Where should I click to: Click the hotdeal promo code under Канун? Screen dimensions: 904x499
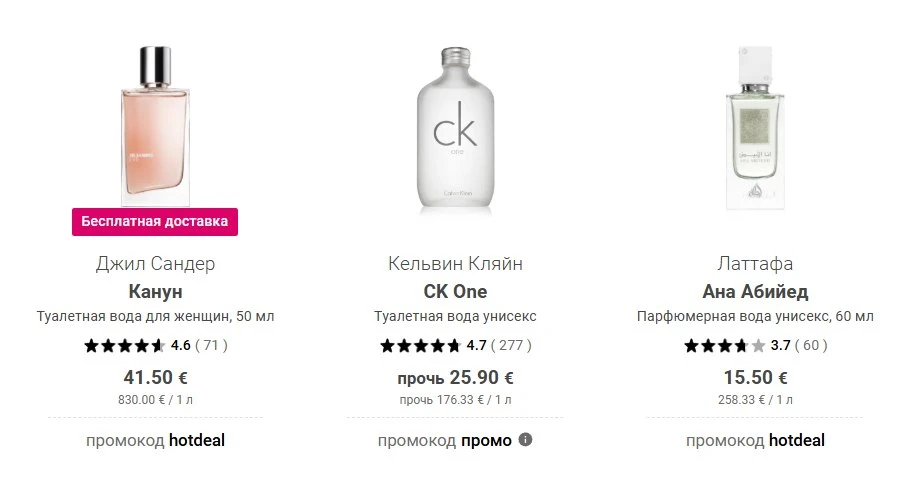(197, 440)
